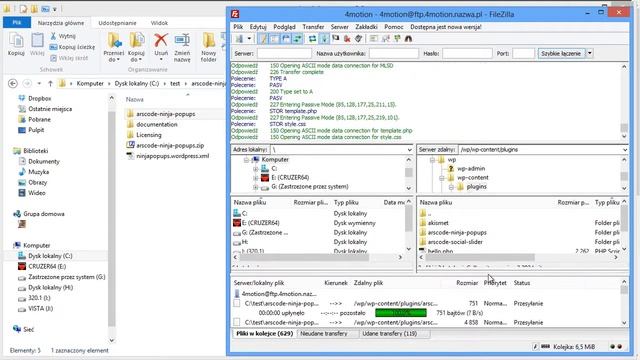
Task: Click the remote parent directory '..' folder icon
Action: tap(423, 213)
